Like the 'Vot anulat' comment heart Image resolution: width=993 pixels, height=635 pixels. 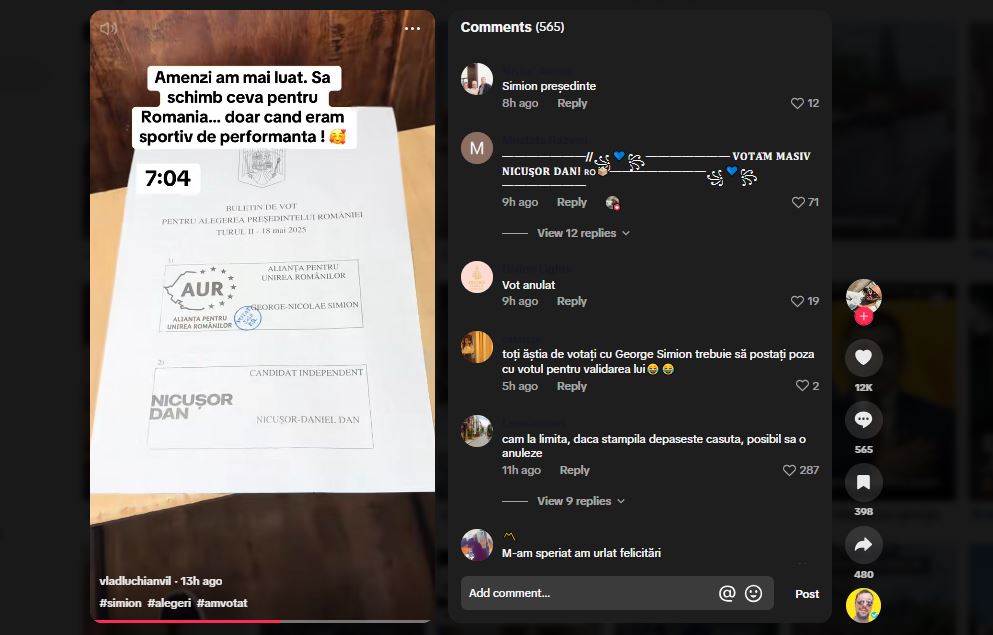[x=797, y=301]
